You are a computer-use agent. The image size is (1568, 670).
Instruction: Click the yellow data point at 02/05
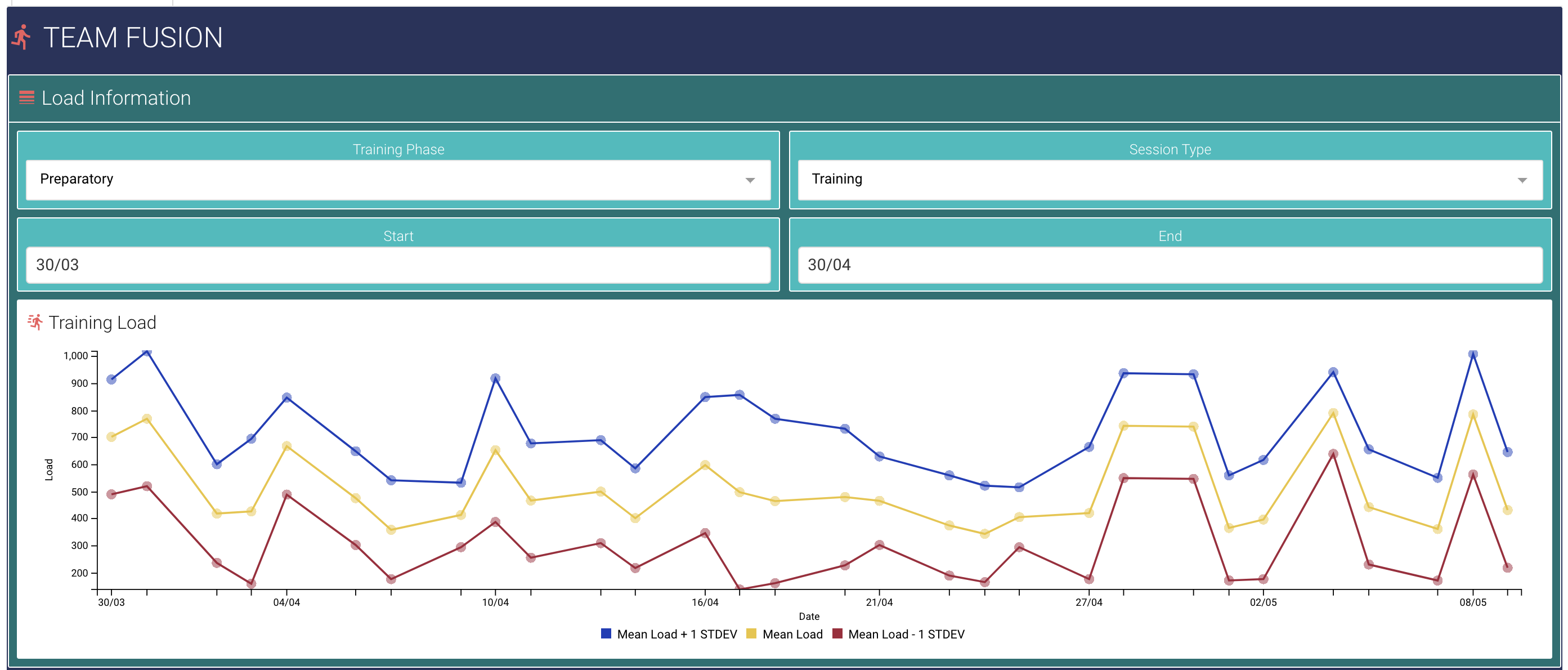(1263, 520)
